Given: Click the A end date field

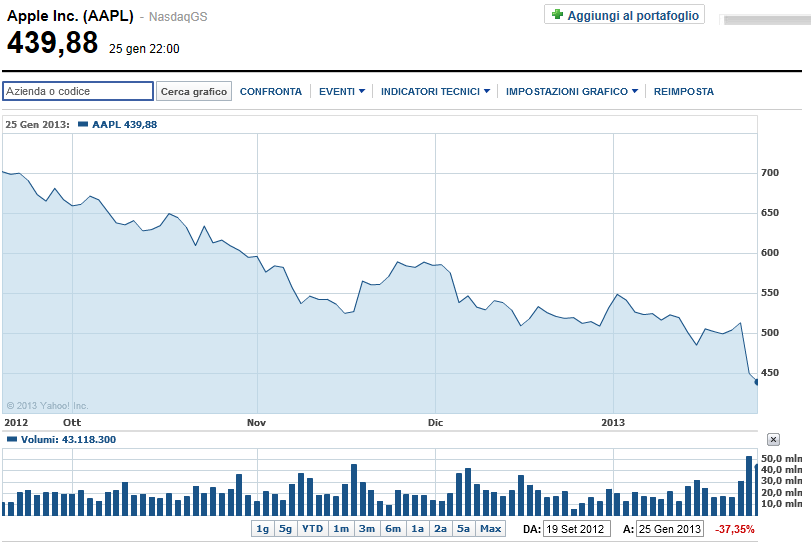Looking at the screenshot, I should point(670,528).
